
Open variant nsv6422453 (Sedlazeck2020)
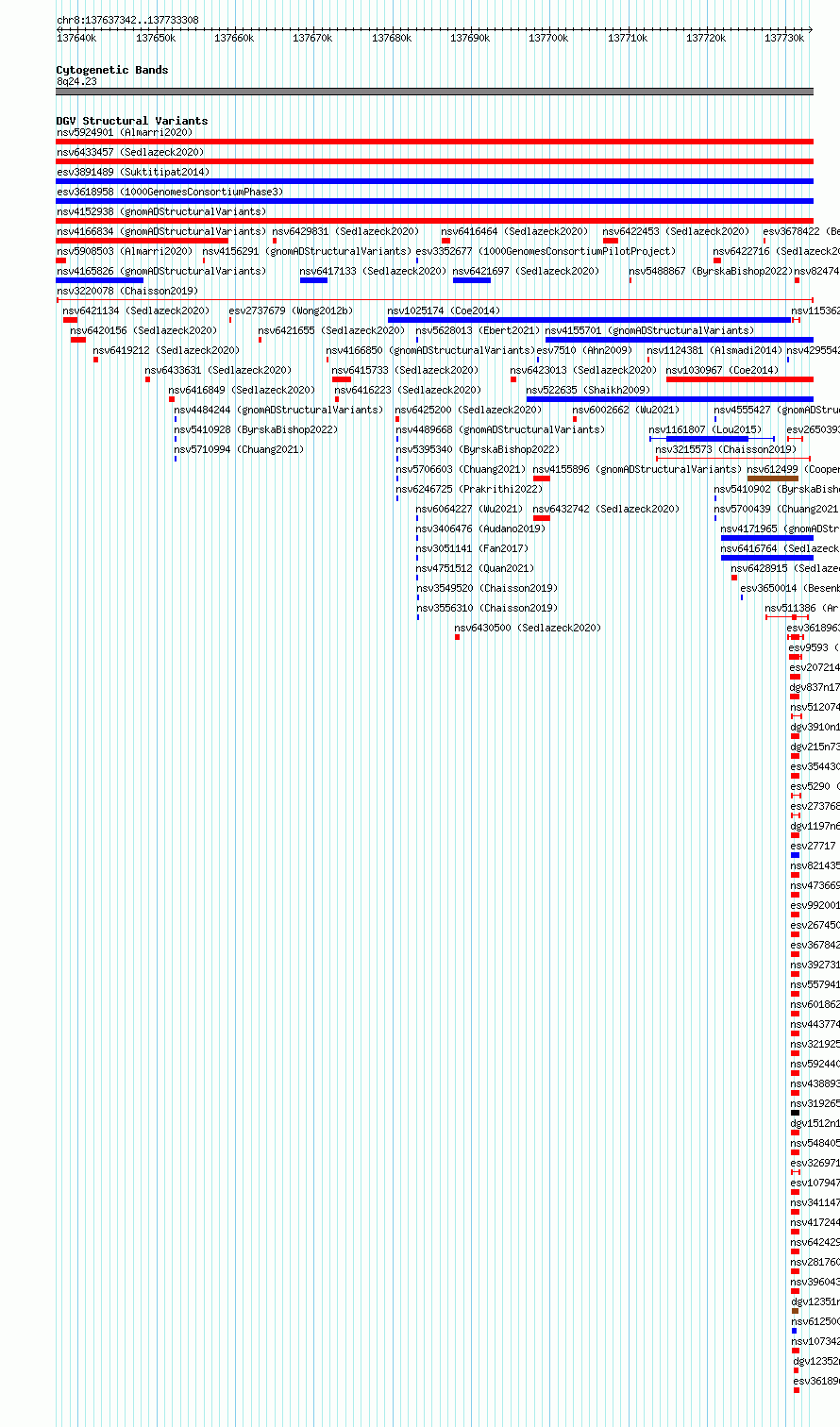676,231
